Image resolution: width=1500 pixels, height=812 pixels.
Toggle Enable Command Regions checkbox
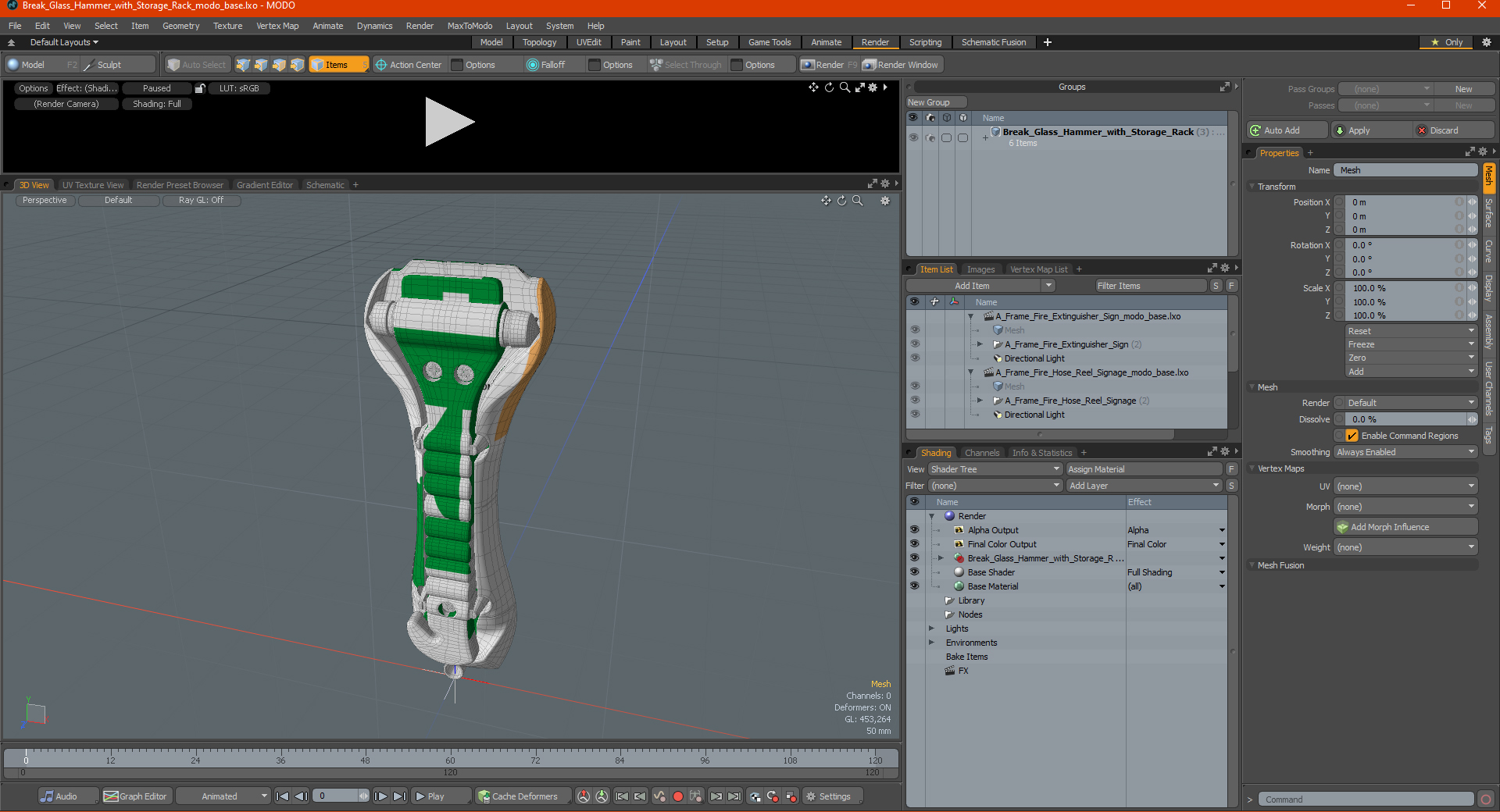[x=1352, y=436]
